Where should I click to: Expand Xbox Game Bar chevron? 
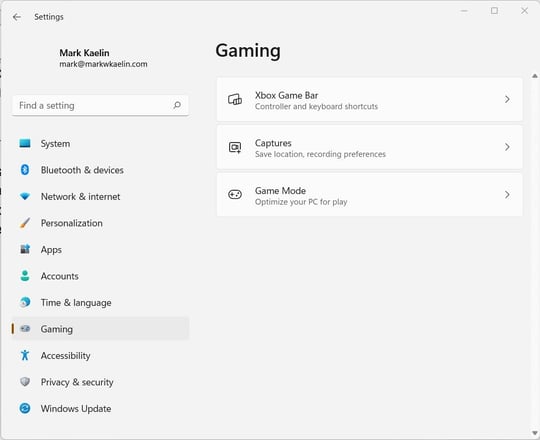[x=507, y=99]
